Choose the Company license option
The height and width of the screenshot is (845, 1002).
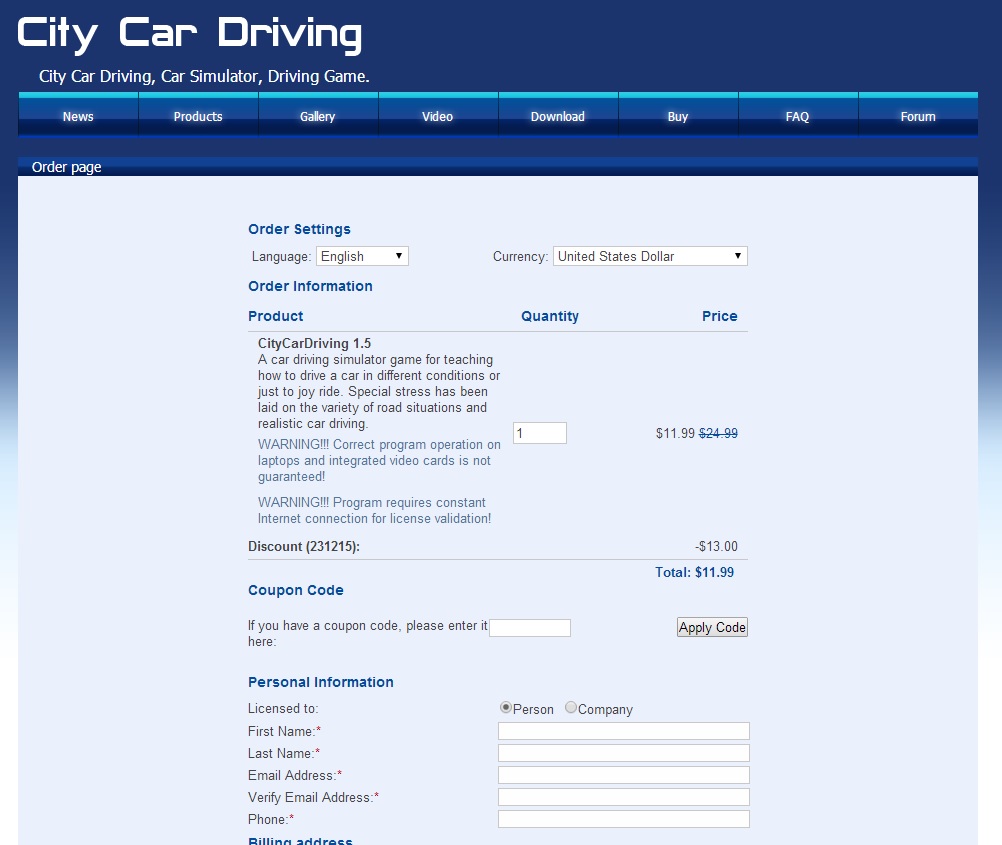click(x=571, y=708)
